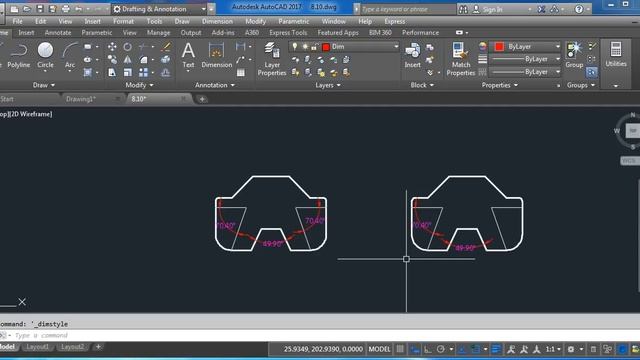640x360 pixels.
Task: Click the Save icon in quick access toolbar
Action: click(40, 9)
